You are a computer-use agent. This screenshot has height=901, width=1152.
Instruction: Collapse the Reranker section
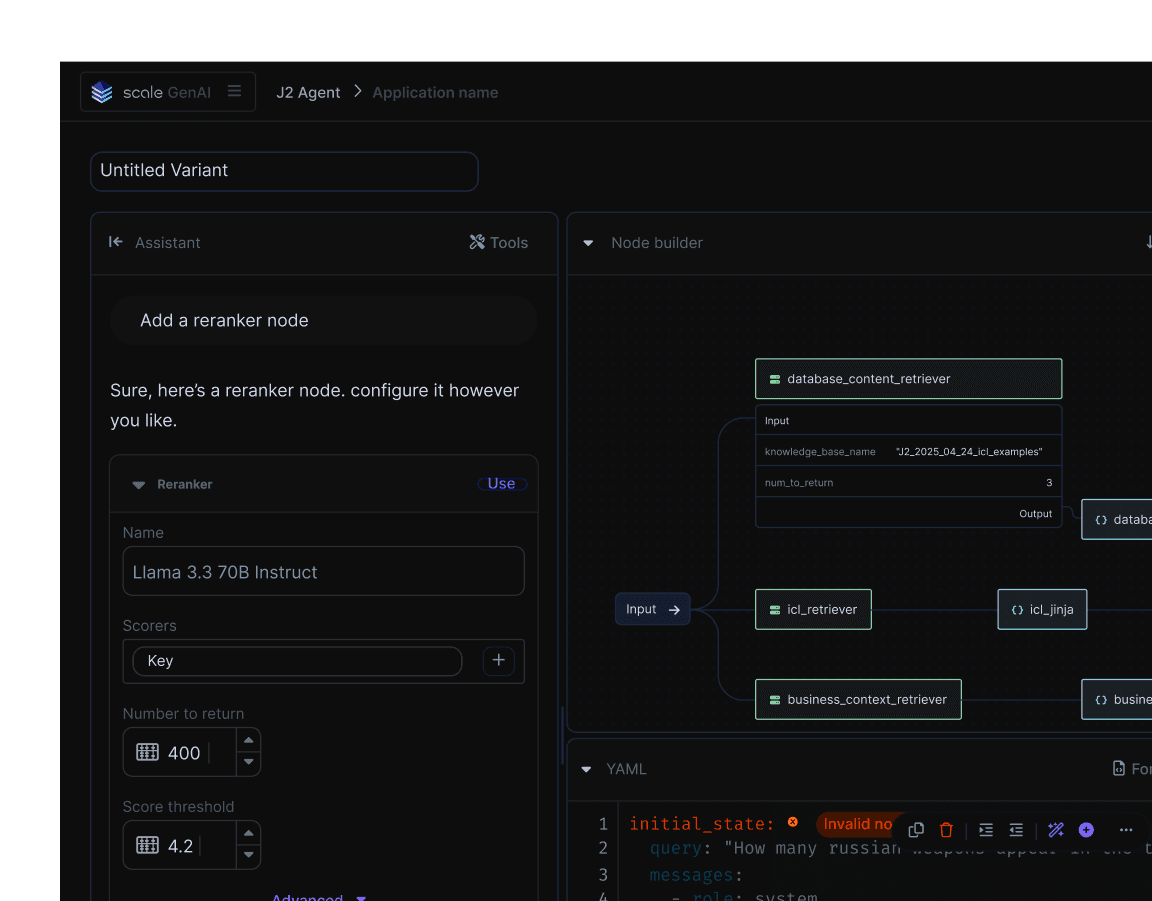point(139,485)
